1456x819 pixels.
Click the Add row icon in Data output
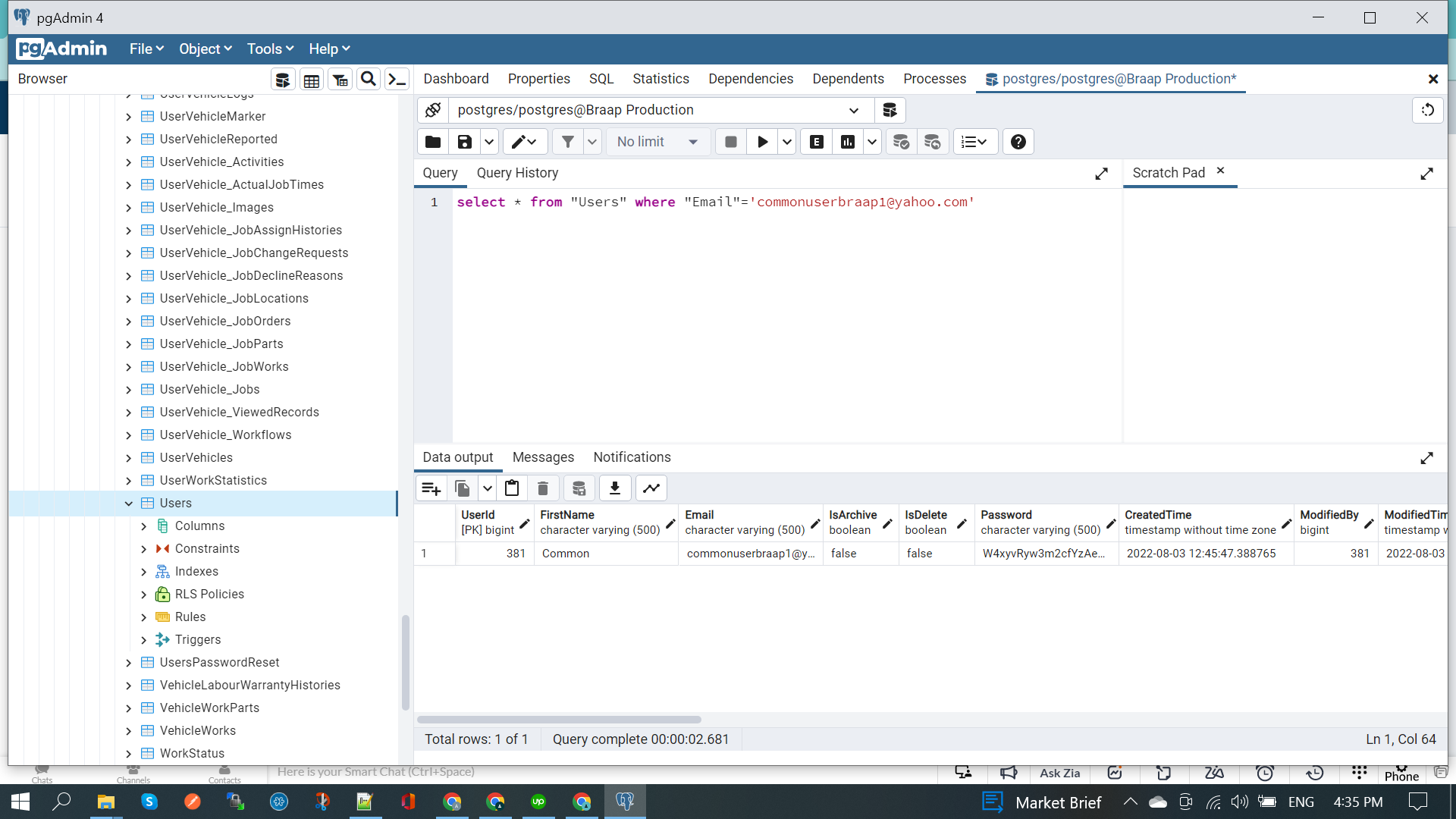tap(431, 488)
